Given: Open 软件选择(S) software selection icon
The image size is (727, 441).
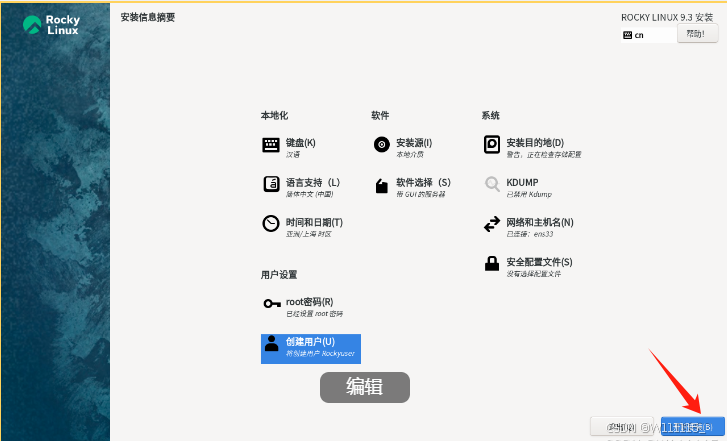Looking at the screenshot, I should coord(382,185).
